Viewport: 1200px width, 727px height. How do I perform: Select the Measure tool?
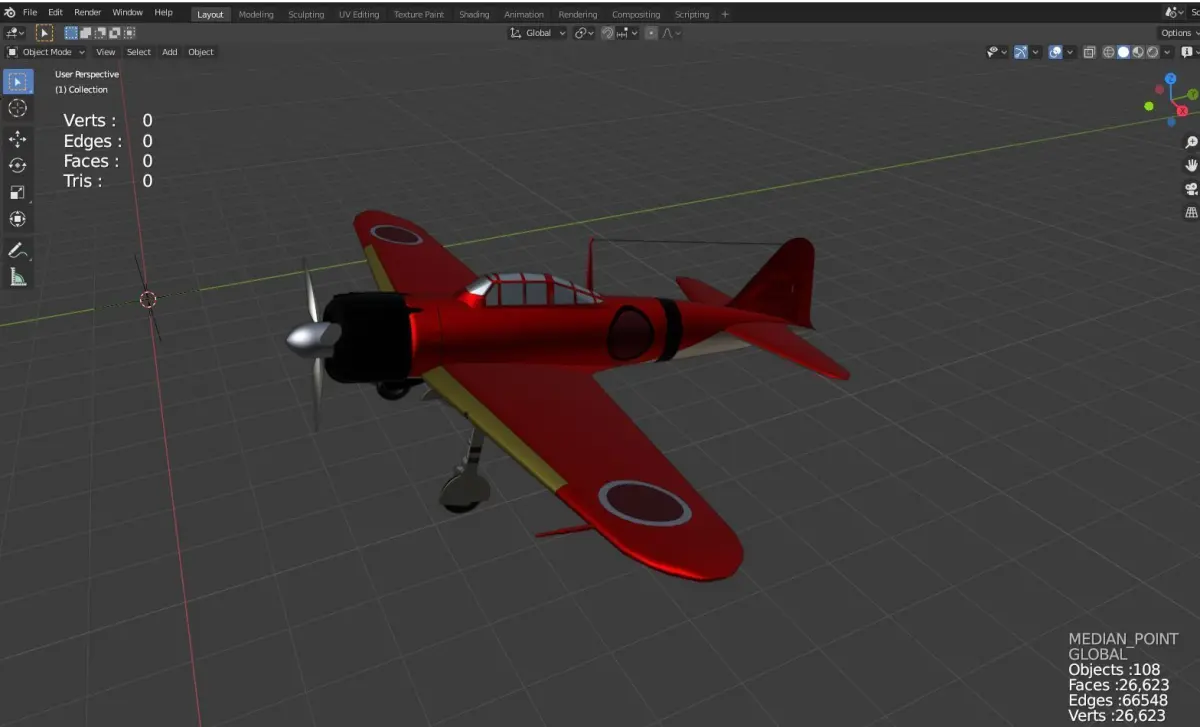18,277
